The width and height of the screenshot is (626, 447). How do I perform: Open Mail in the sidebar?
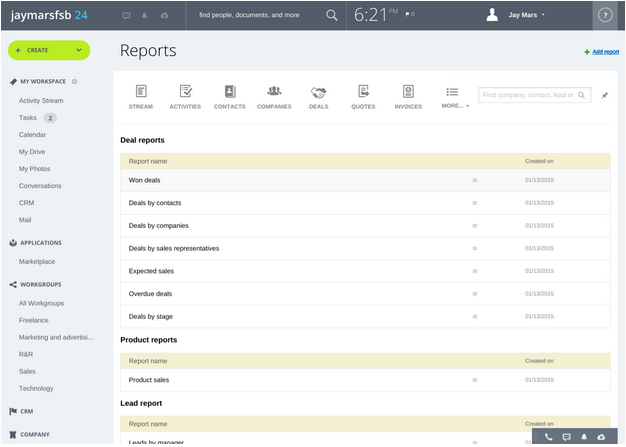[x=25, y=220]
